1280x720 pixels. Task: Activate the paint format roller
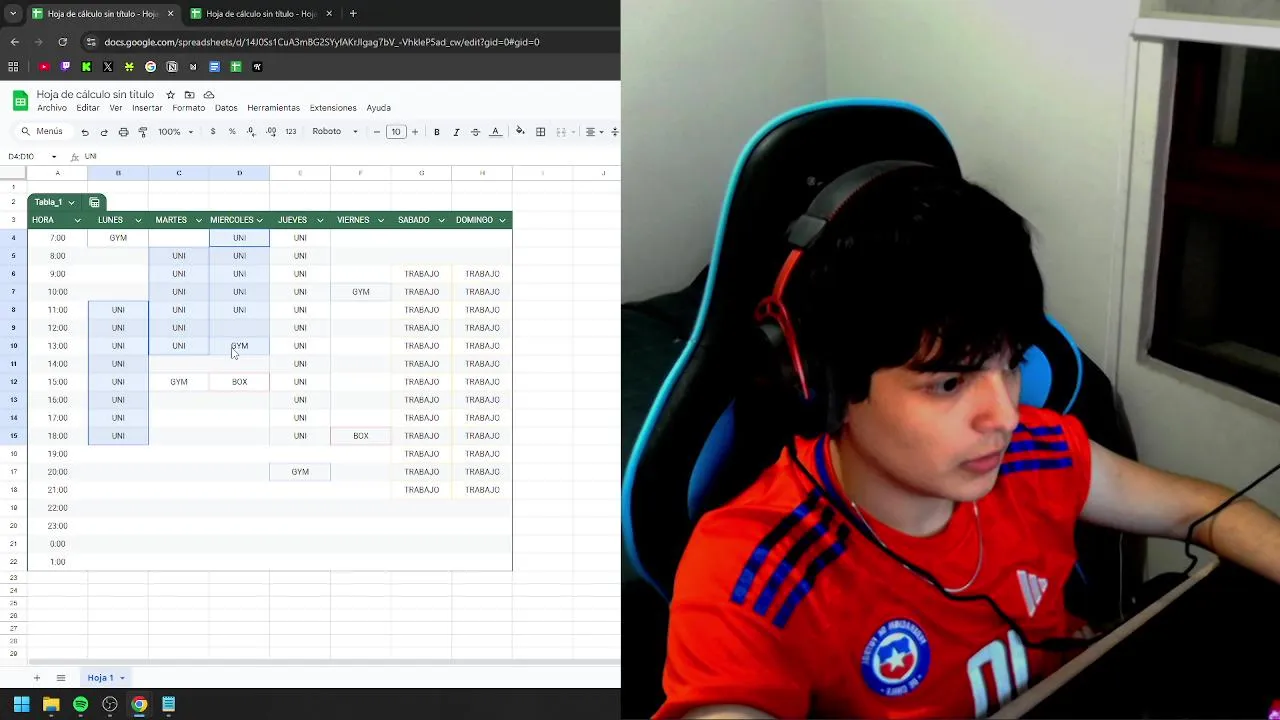pos(143,132)
